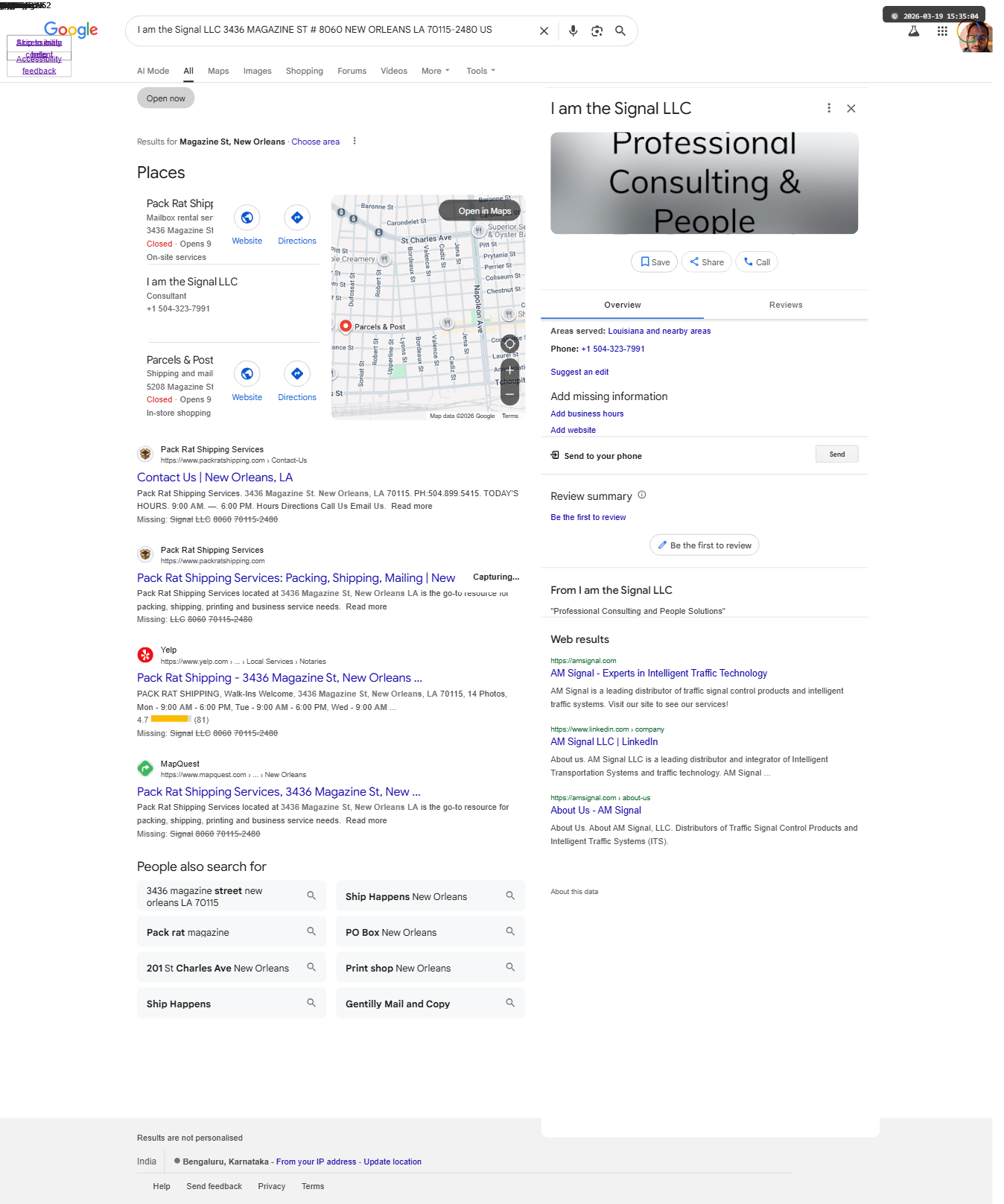
Task: Click phone number +1 504-323-7991 link in panel
Action: (x=613, y=349)
